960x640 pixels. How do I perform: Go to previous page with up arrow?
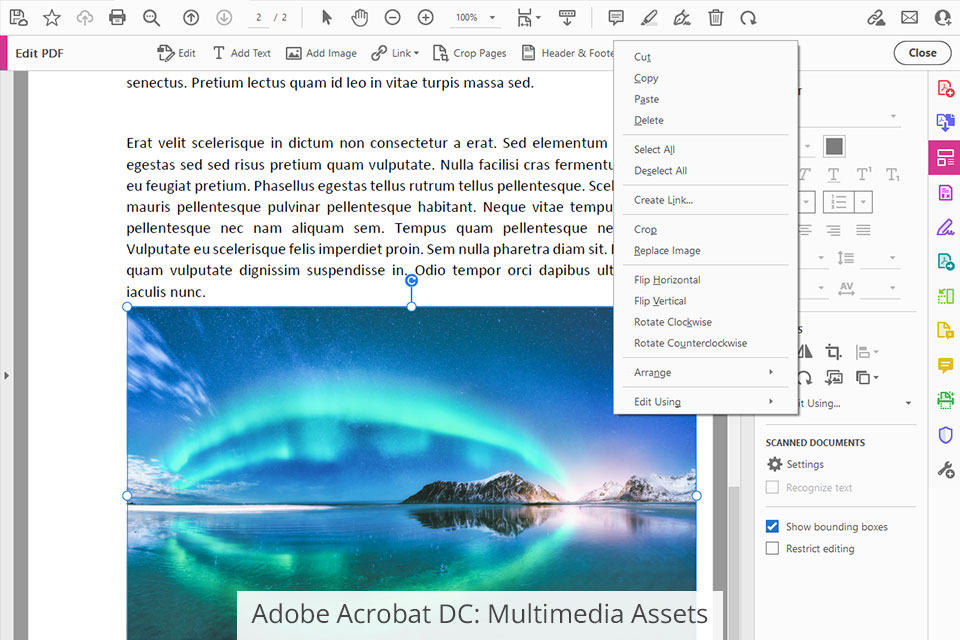(x=191, y=18)
